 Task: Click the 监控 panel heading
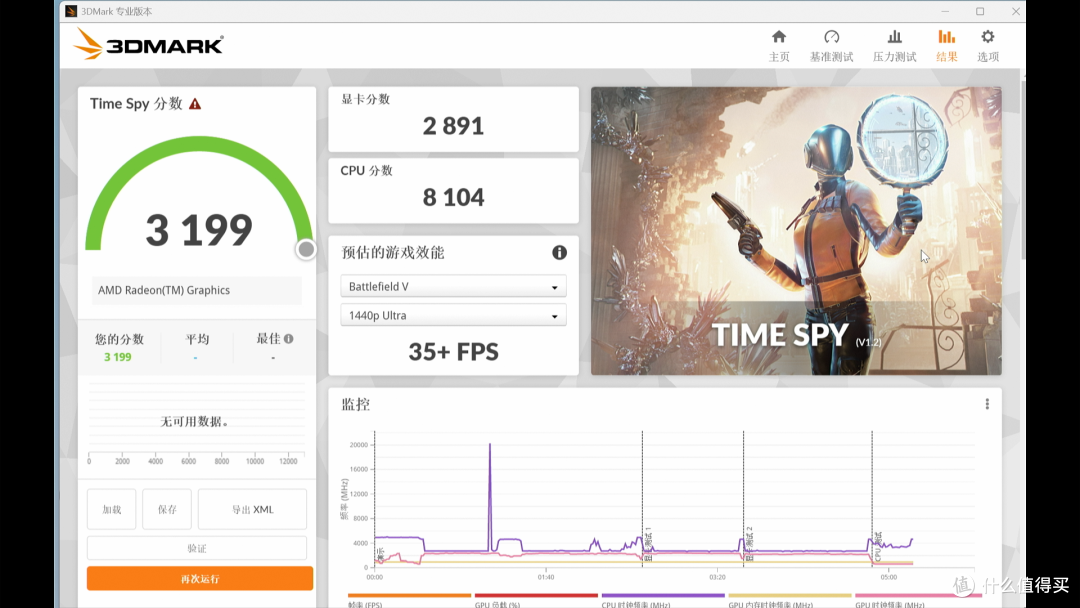(355, 404)
